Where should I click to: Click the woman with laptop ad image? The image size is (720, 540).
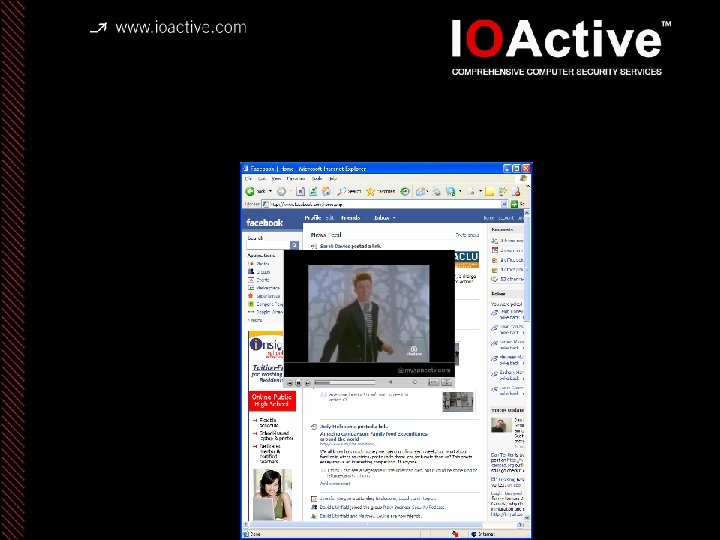(x=272, y=495)
